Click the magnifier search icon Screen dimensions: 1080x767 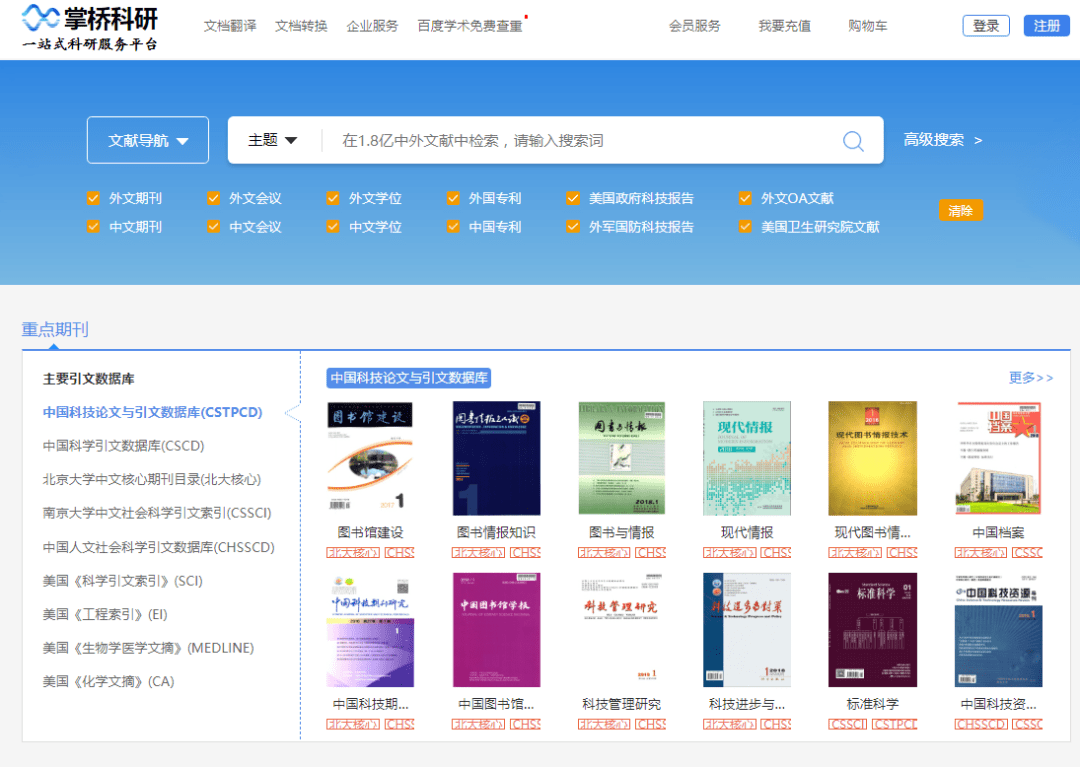click(853, 140)
